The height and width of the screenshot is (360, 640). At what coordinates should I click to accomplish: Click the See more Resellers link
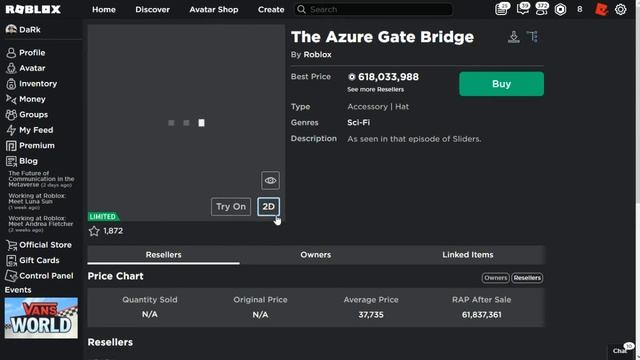point(376,89)
